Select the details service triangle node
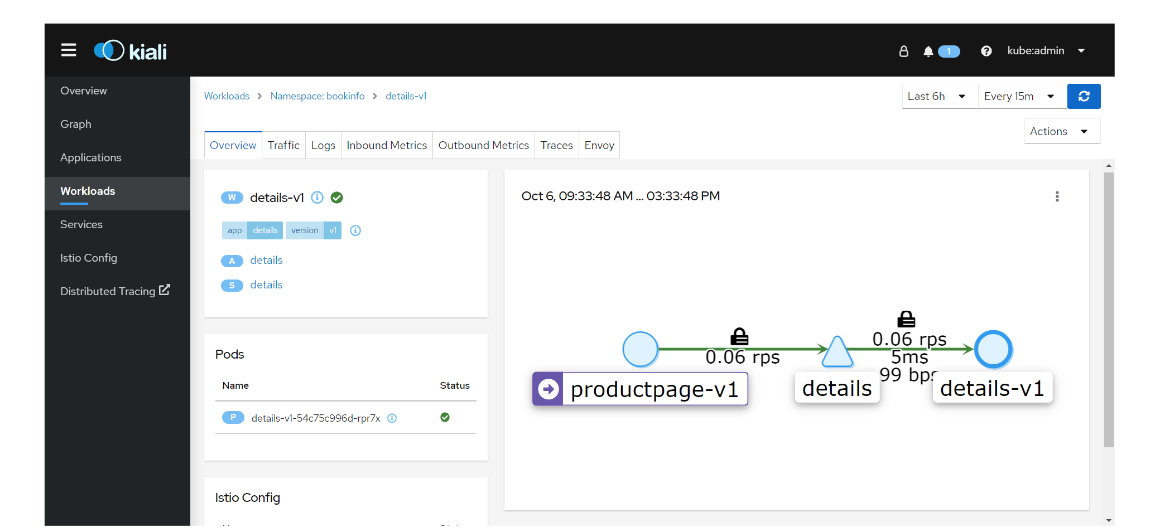Viewport: 1164px width, 529px height. click(837, 352)
